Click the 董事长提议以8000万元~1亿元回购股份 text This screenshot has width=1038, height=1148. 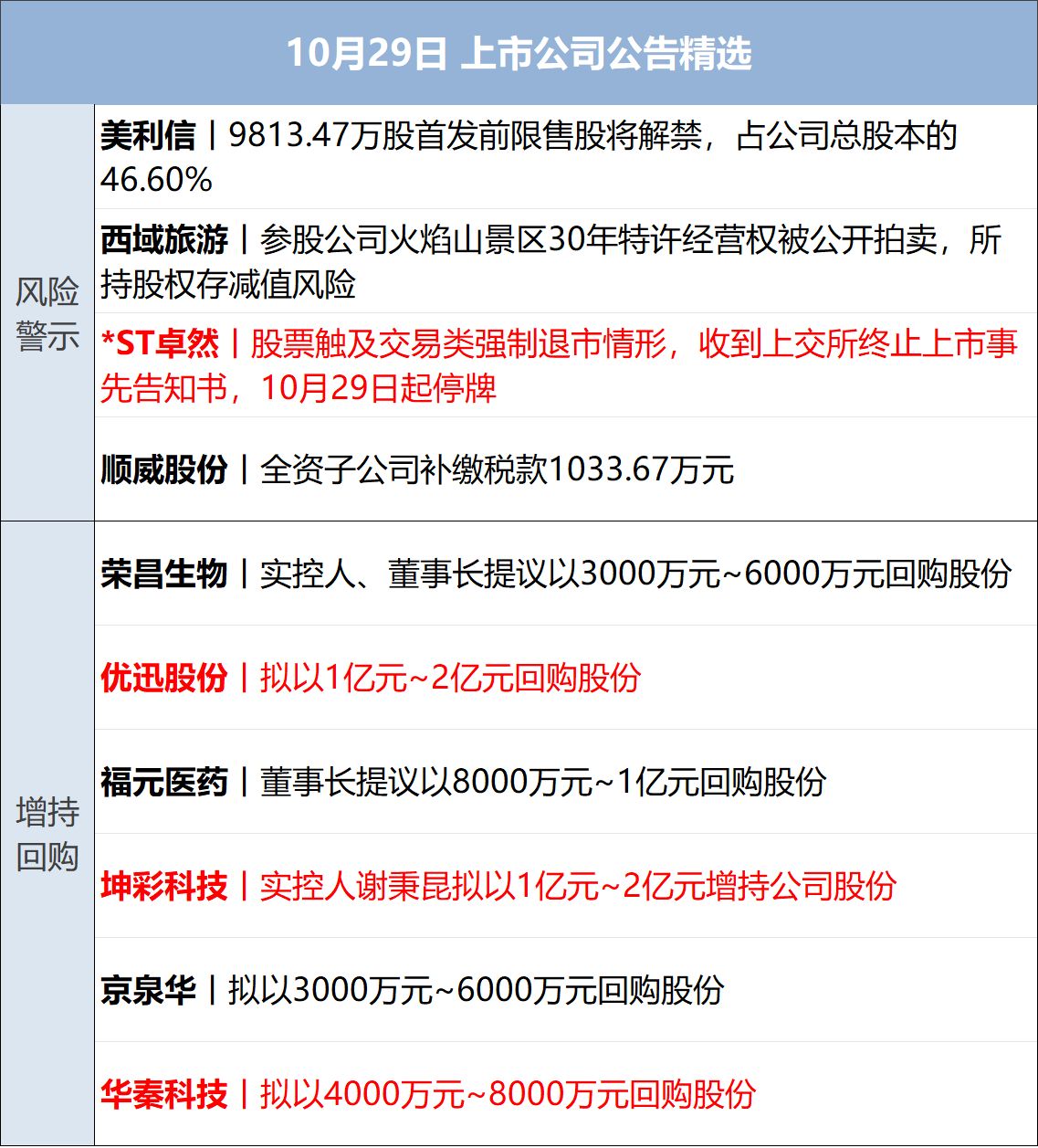pyautogui.click(x=543, y=783)
